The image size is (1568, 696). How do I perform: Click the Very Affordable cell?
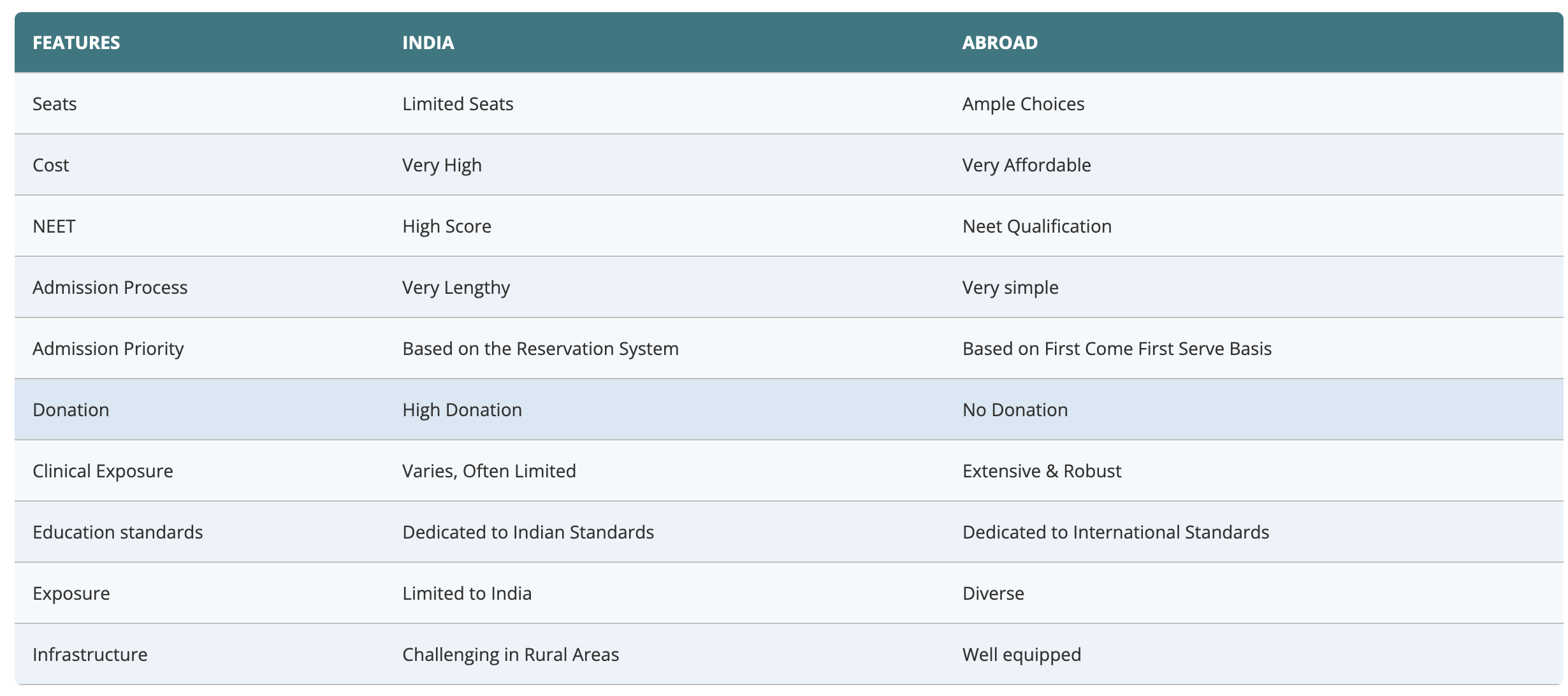point(1026,165)
